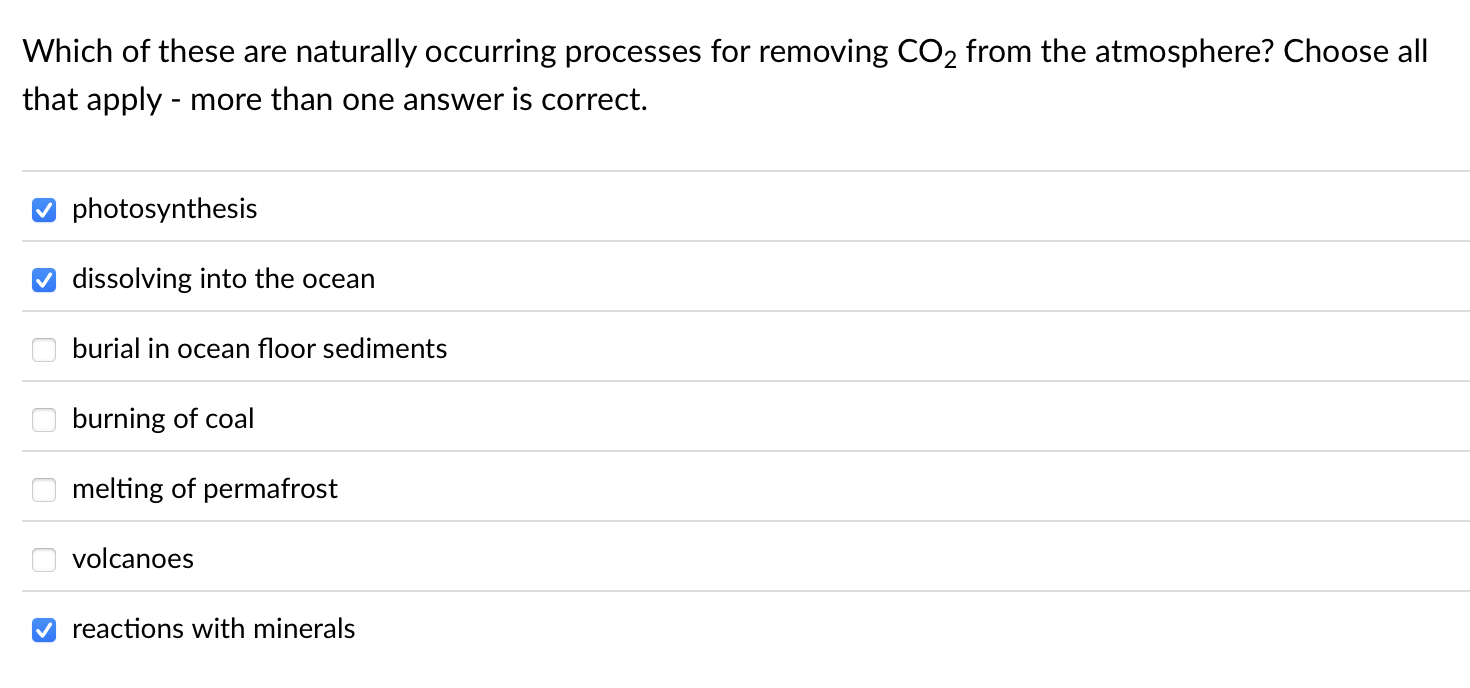
Task: Check the melting of permafrost checkbox
Action: (44, 490)
